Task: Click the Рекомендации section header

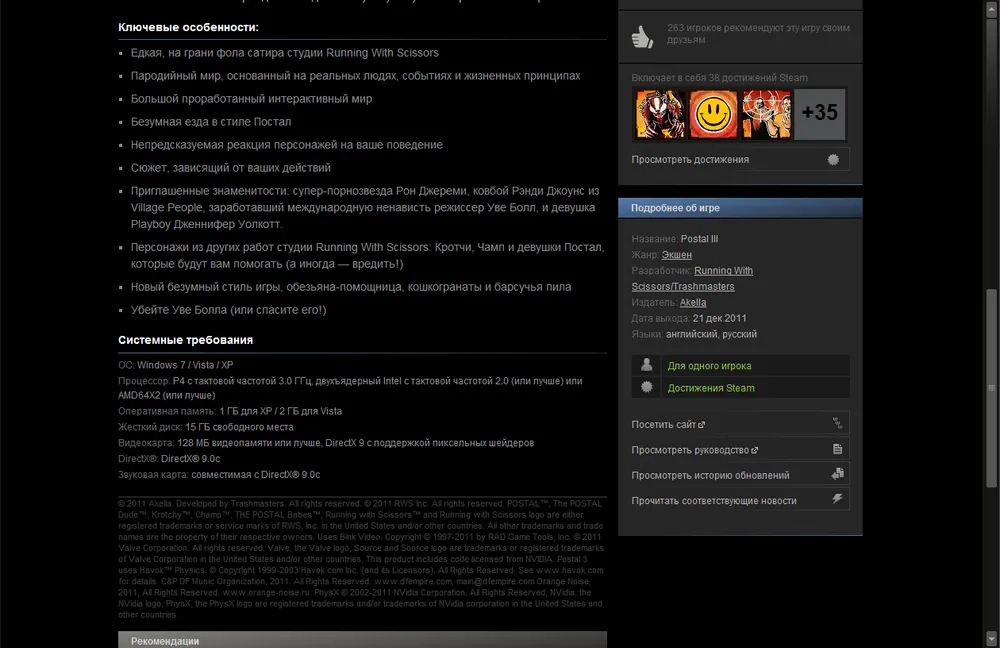Action: 362,640
